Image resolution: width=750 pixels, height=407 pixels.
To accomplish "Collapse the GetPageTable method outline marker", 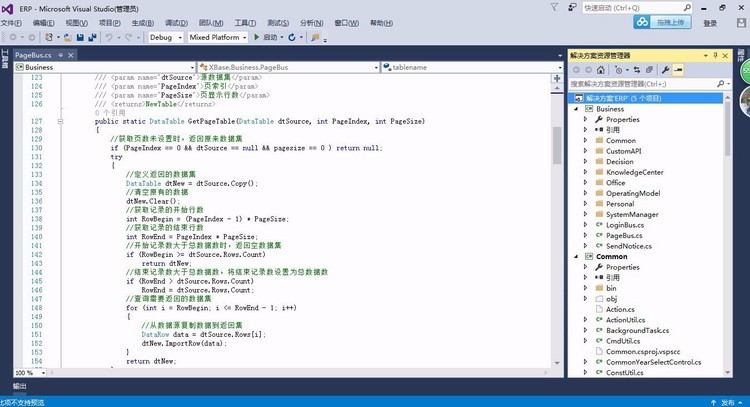I will (x=60, y=121).
